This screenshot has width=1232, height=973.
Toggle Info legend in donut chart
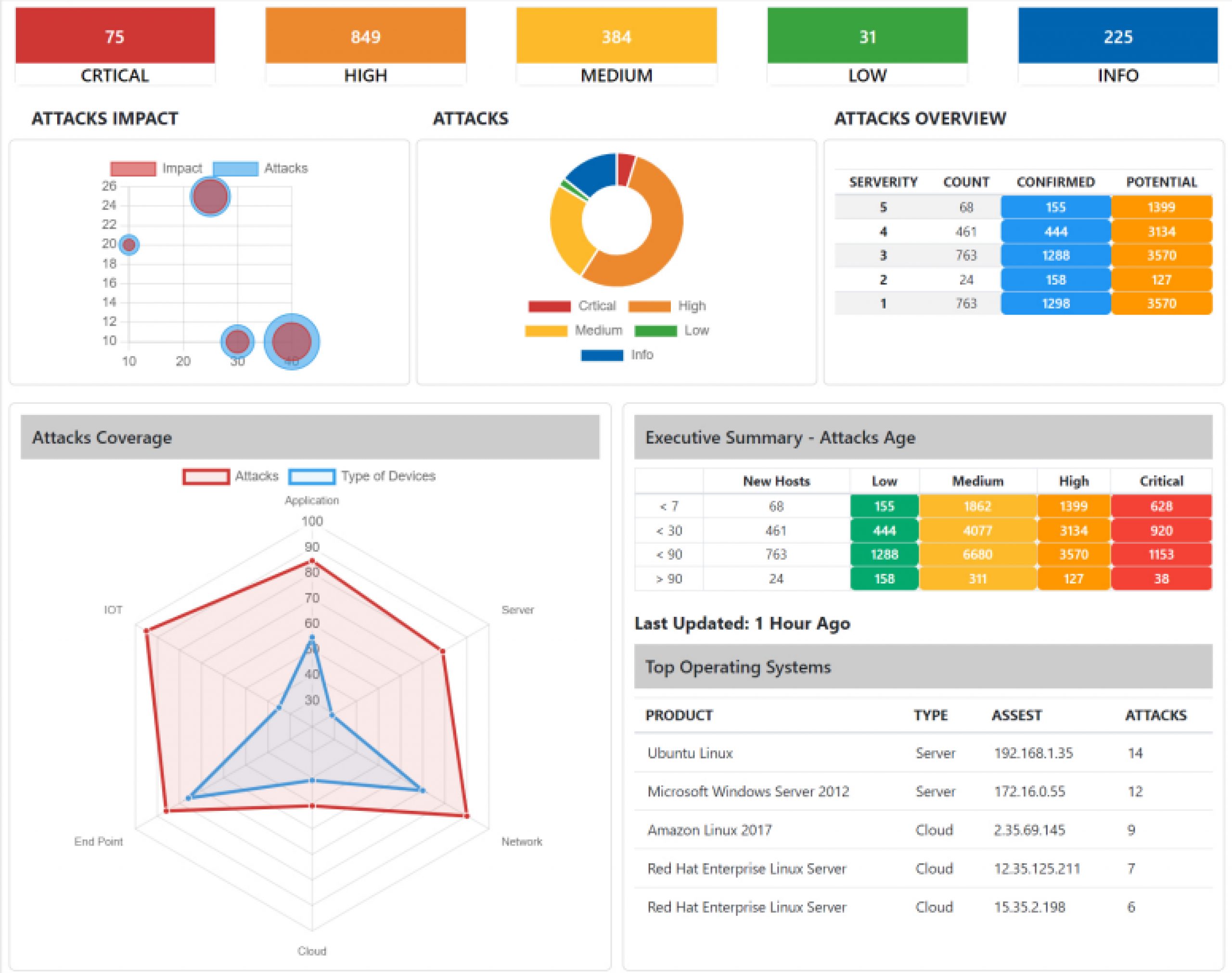click(617, 355)
